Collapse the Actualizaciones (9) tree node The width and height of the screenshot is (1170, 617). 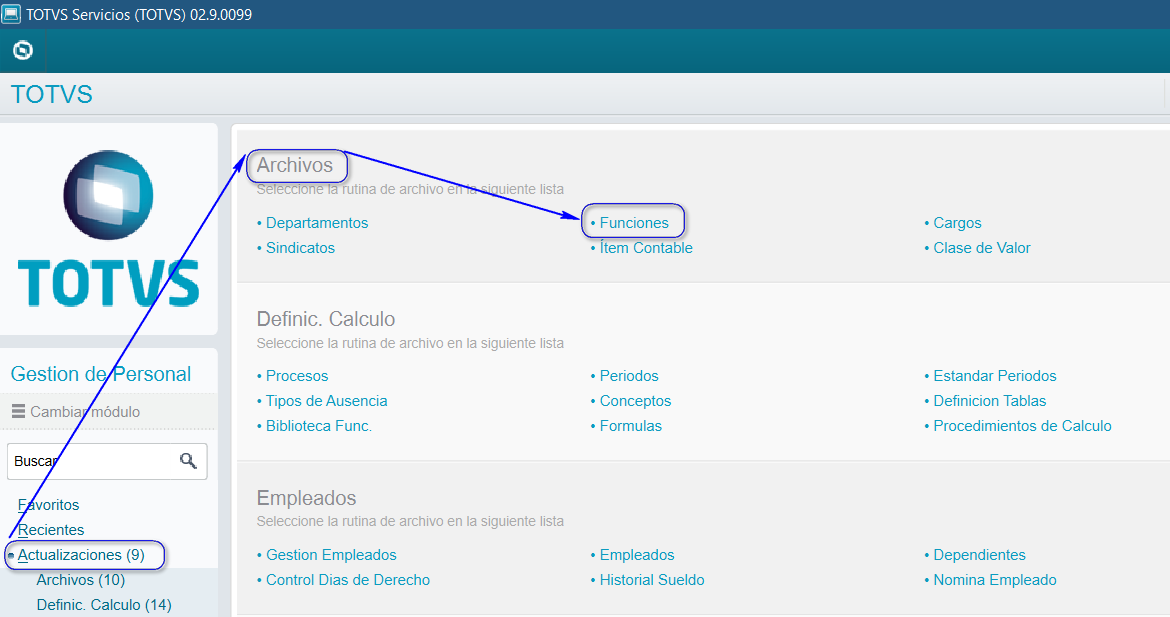click(x=11, y=555)
